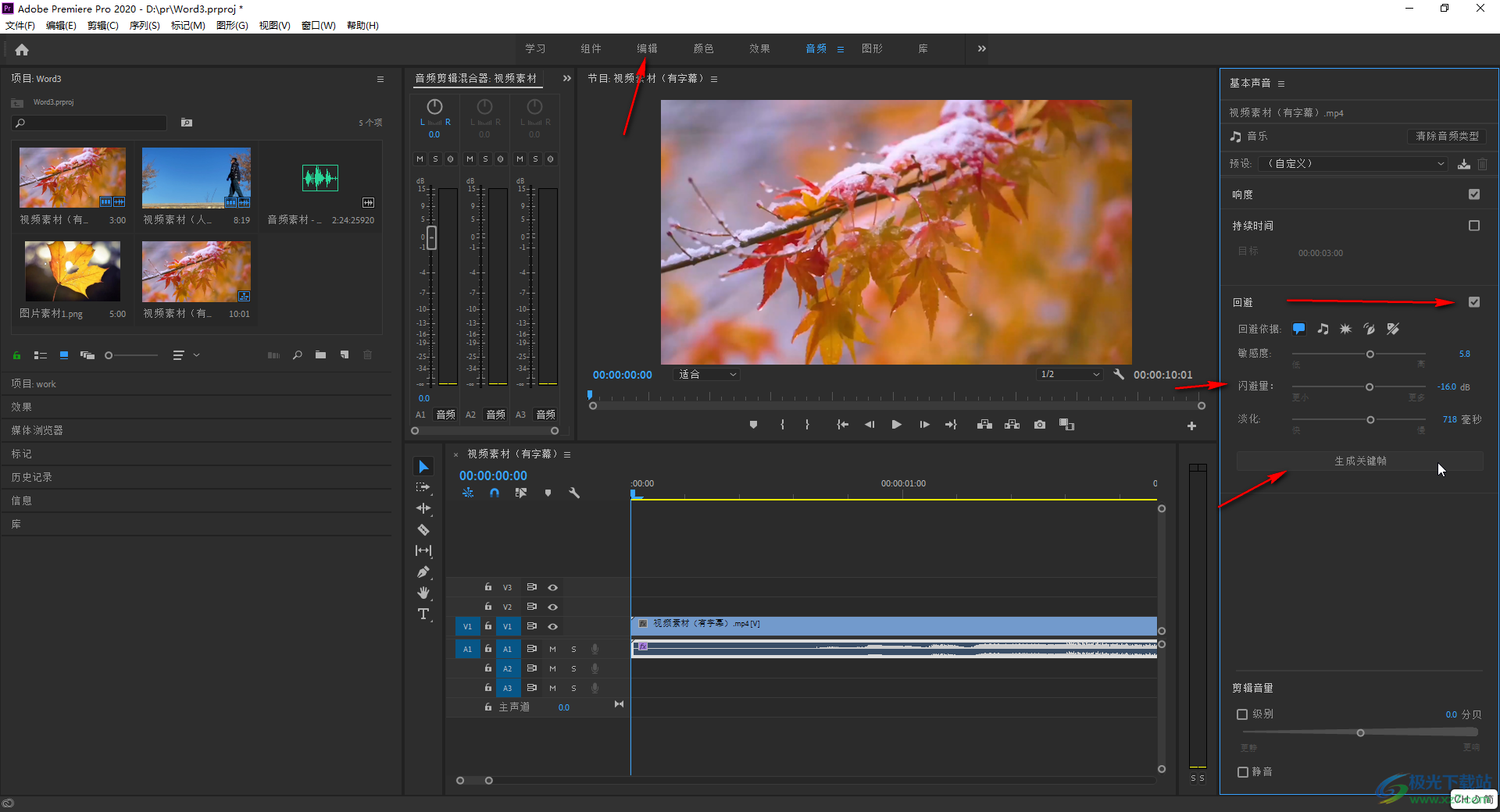
Task: Select the Razor tool
Action: (423, 529)
